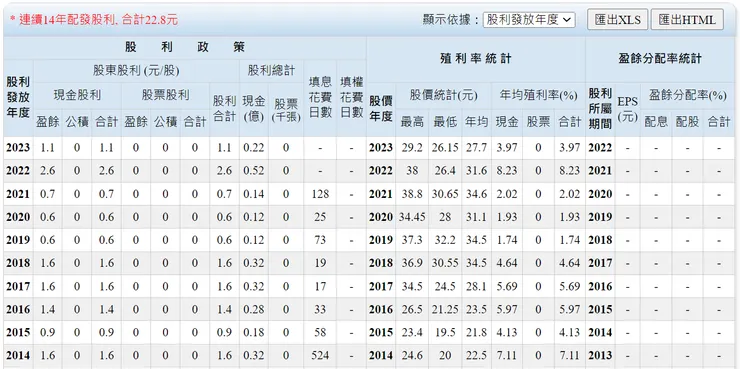Click the 股利發放年度 column header
The image size is (740, 369).
coord(18,98)
